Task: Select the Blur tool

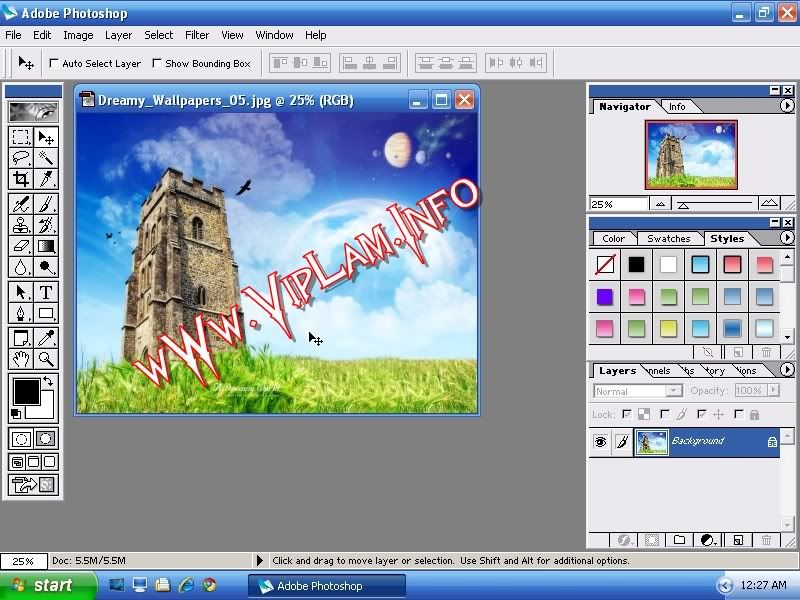Action: [21, 267]
